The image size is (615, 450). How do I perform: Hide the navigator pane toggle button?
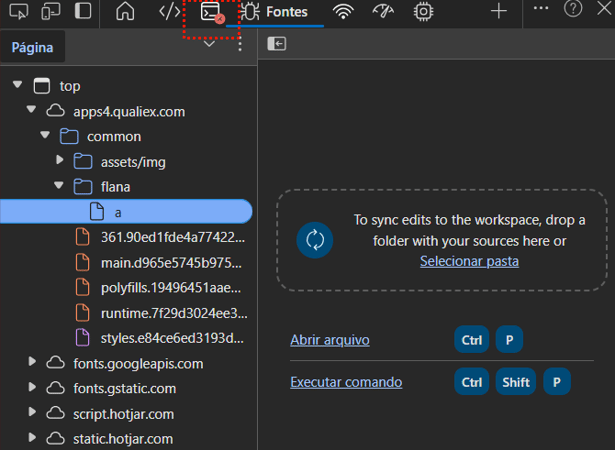coord(277,44)
